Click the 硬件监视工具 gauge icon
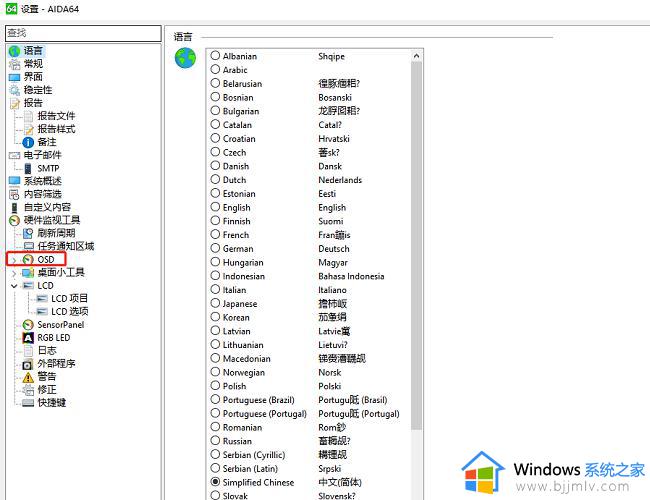The height and width of the screenshot is (500, 650). (x=15, y=220)
